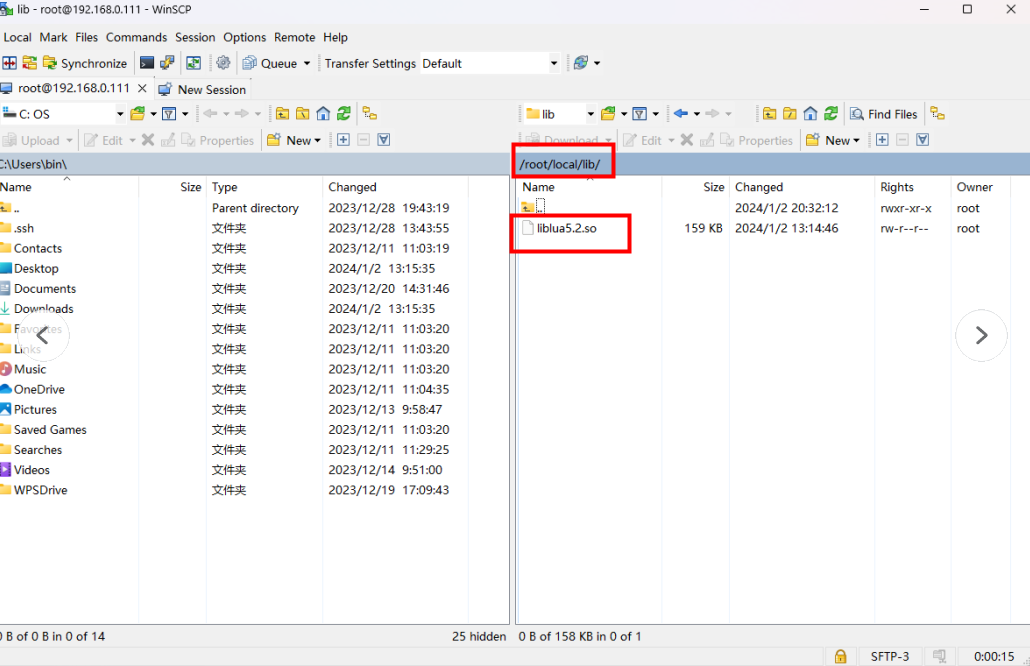
Task: Open the New Session tab
Action: tap(202, 89)
